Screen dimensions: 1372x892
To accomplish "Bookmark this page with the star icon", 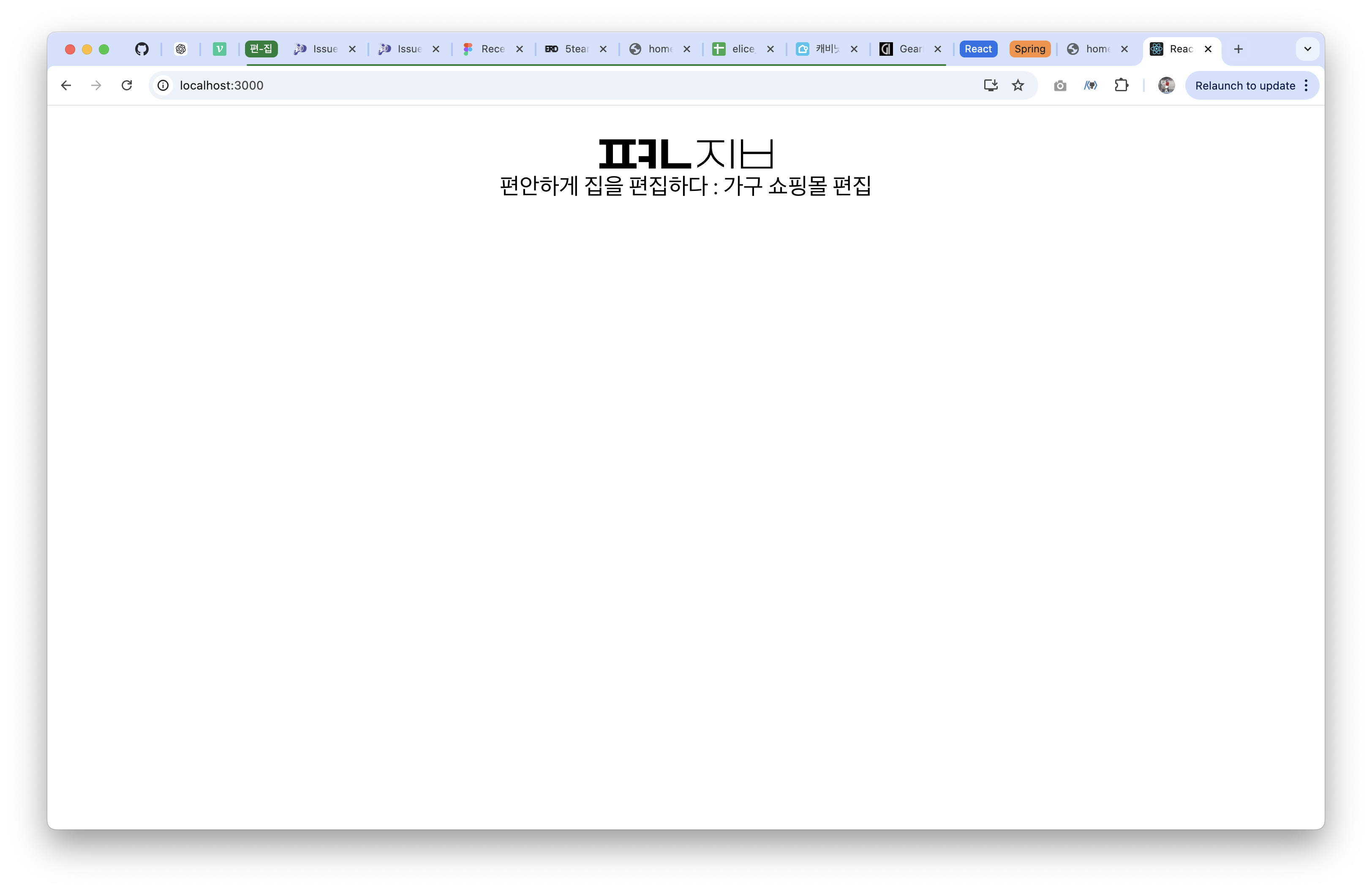I will click(1018, 85).
